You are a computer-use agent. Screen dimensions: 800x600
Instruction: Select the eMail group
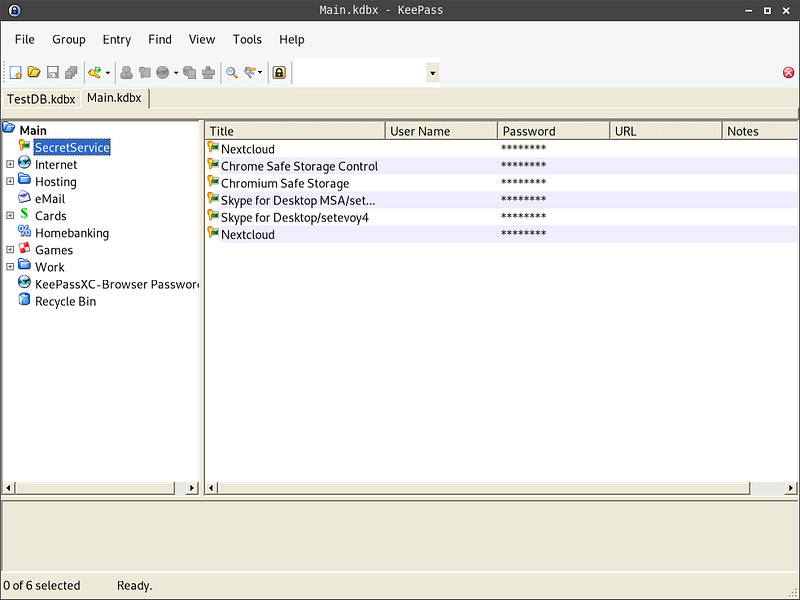[49, 199]
